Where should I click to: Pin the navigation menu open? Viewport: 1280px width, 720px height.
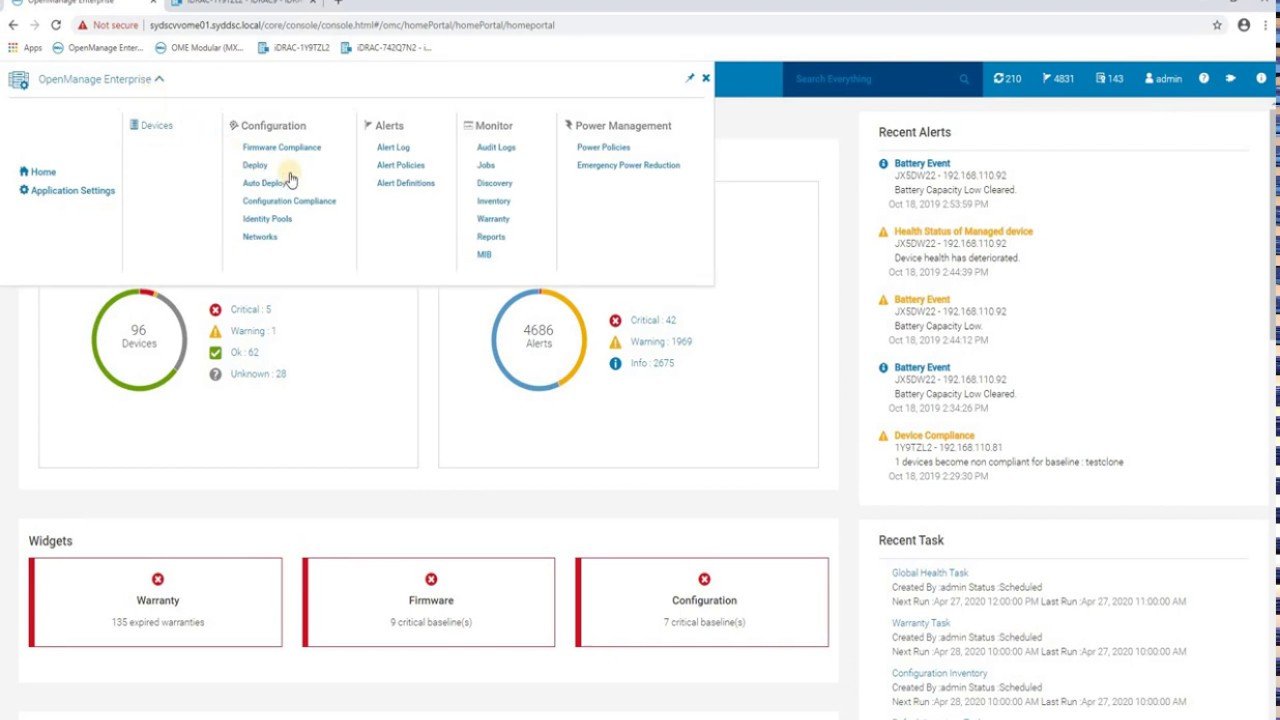tap(689, 78)
